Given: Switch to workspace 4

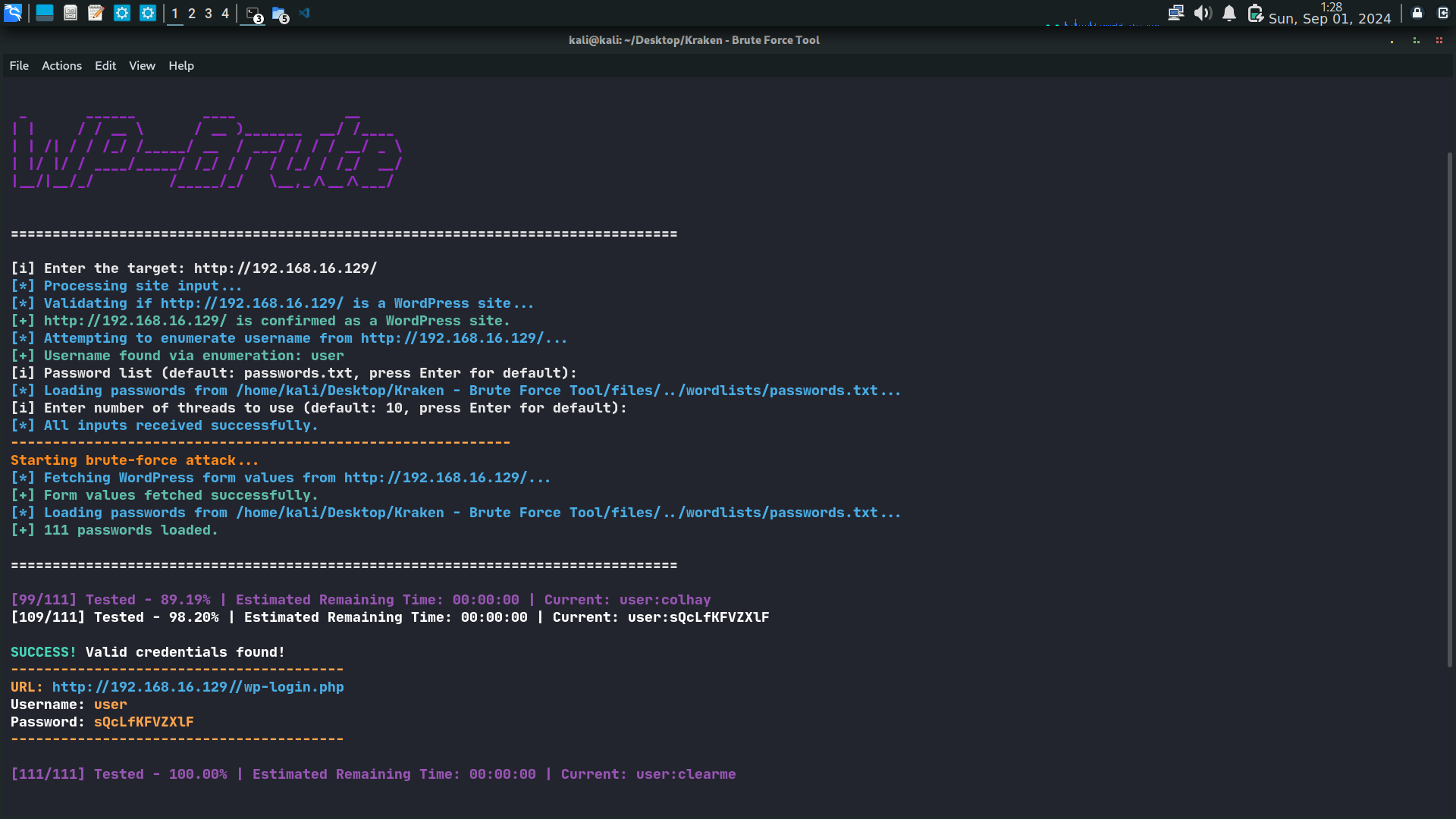Looking at the screenshot, I should (225, 13).
